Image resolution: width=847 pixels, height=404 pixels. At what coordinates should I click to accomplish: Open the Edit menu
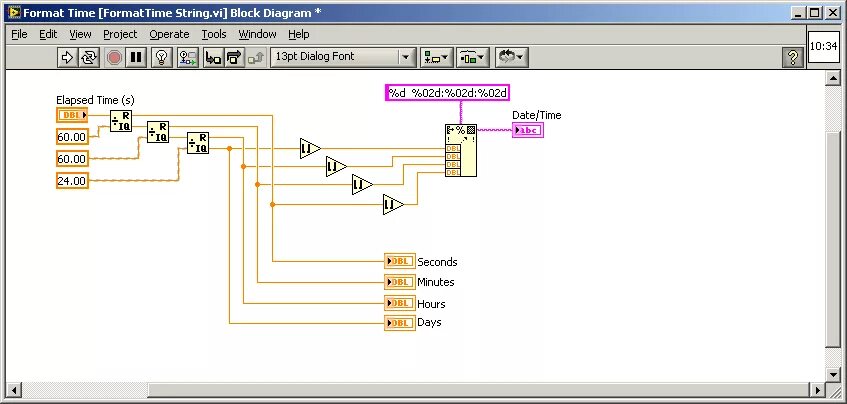point(48,34)
